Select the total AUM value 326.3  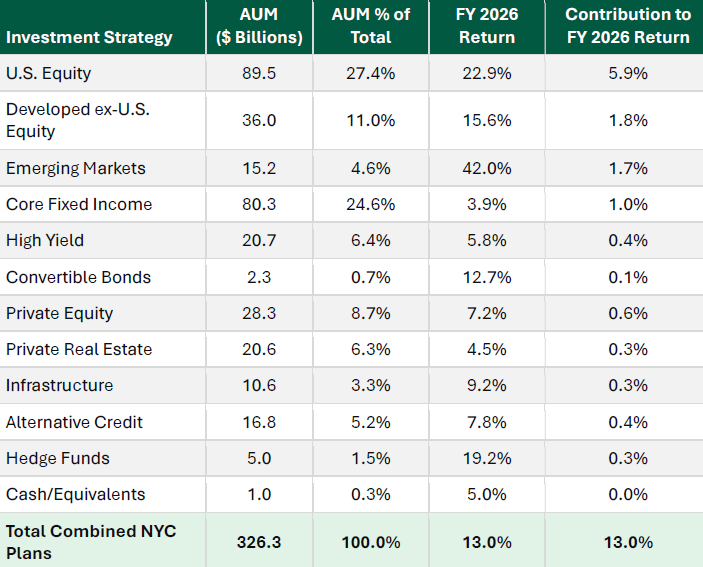tap(259, 542)
